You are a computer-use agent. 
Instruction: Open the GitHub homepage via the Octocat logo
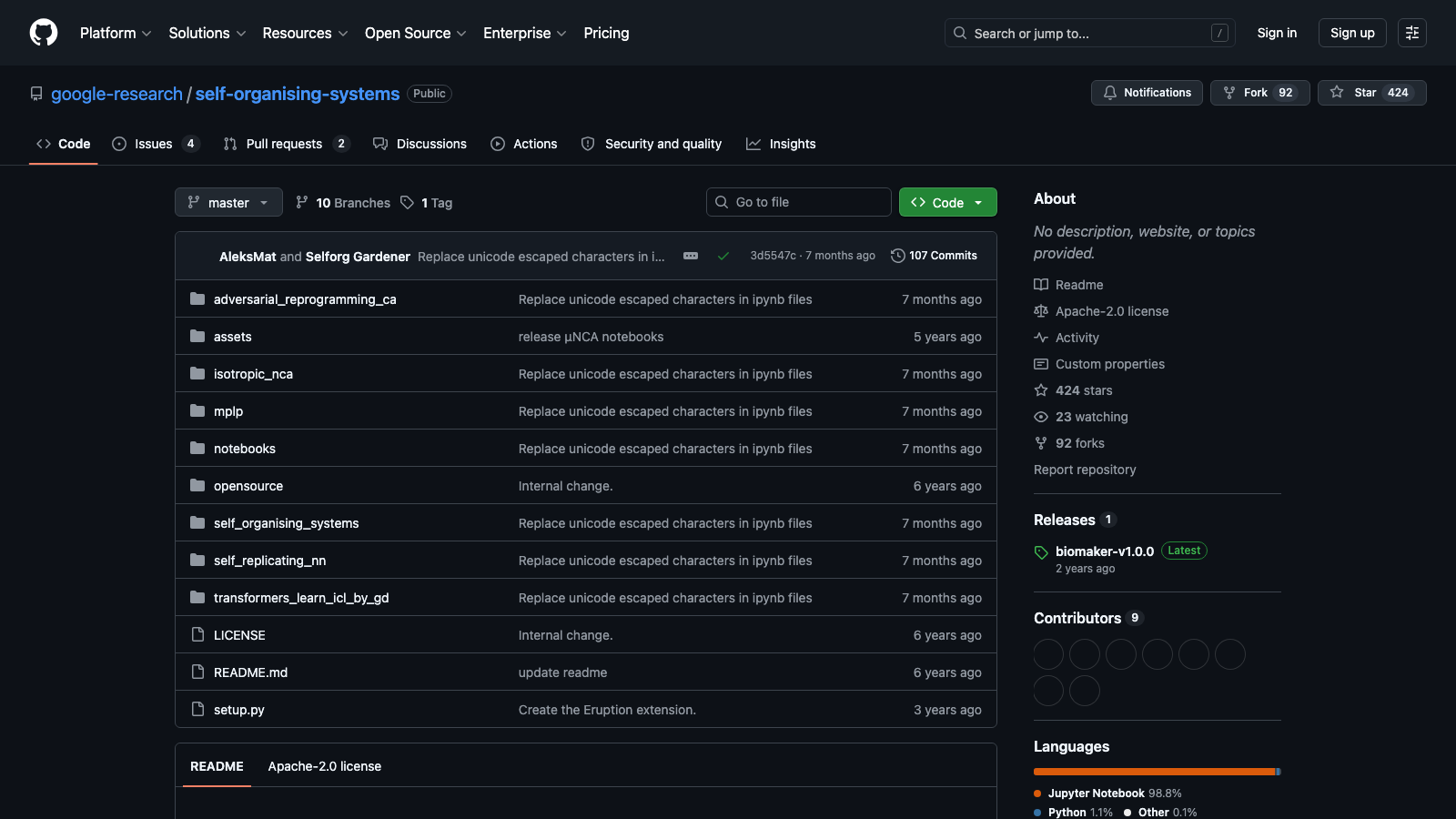coord(44,33)
